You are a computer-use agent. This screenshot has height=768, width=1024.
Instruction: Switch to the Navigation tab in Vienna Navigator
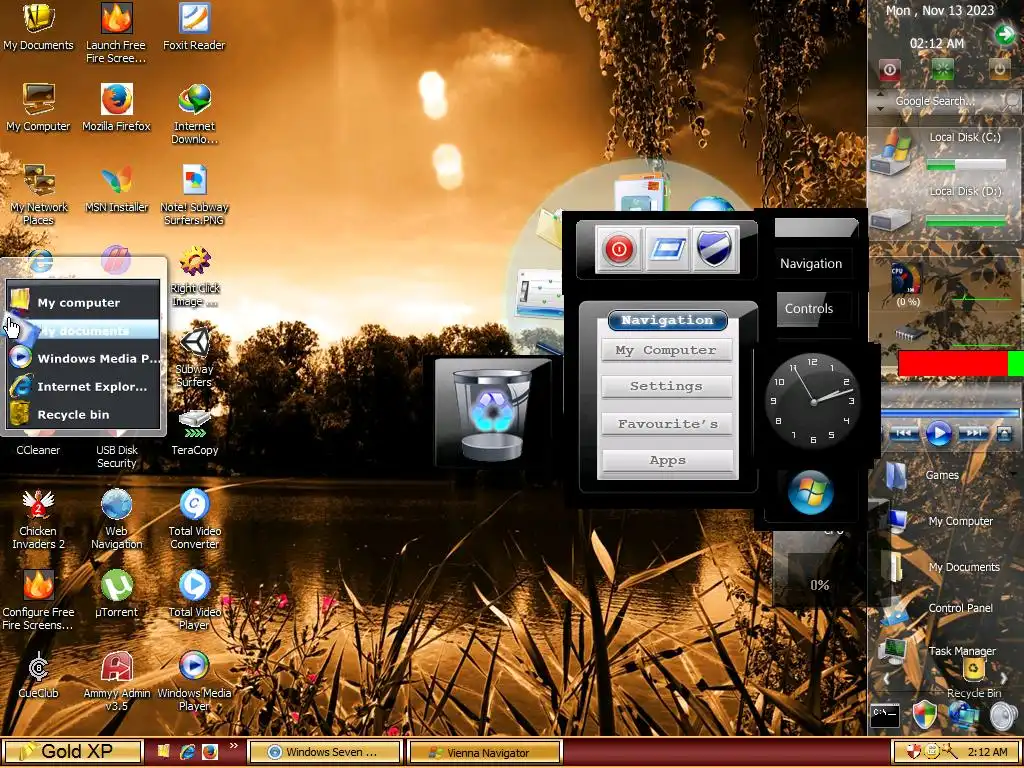click(810, 264)
